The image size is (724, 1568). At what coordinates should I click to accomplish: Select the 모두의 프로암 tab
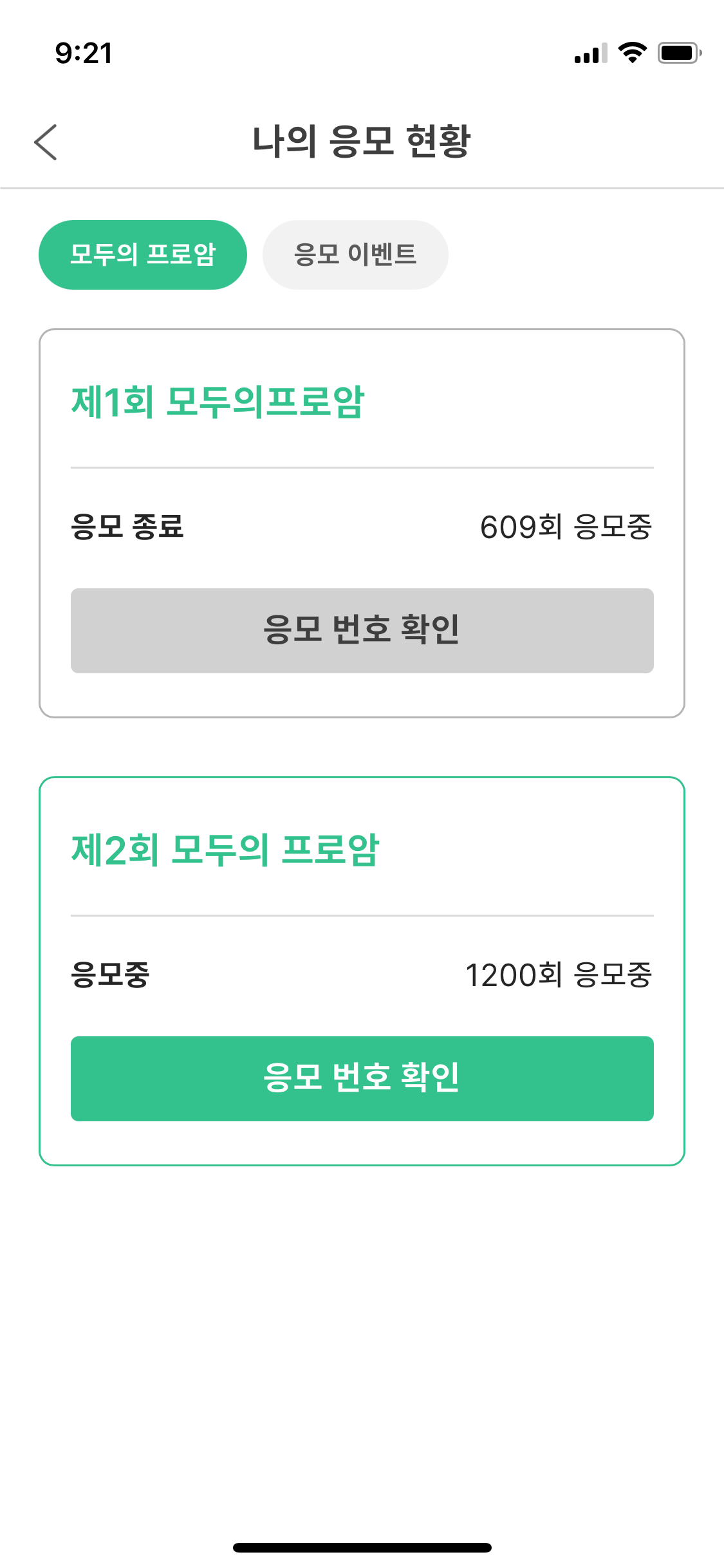point(143,255)
